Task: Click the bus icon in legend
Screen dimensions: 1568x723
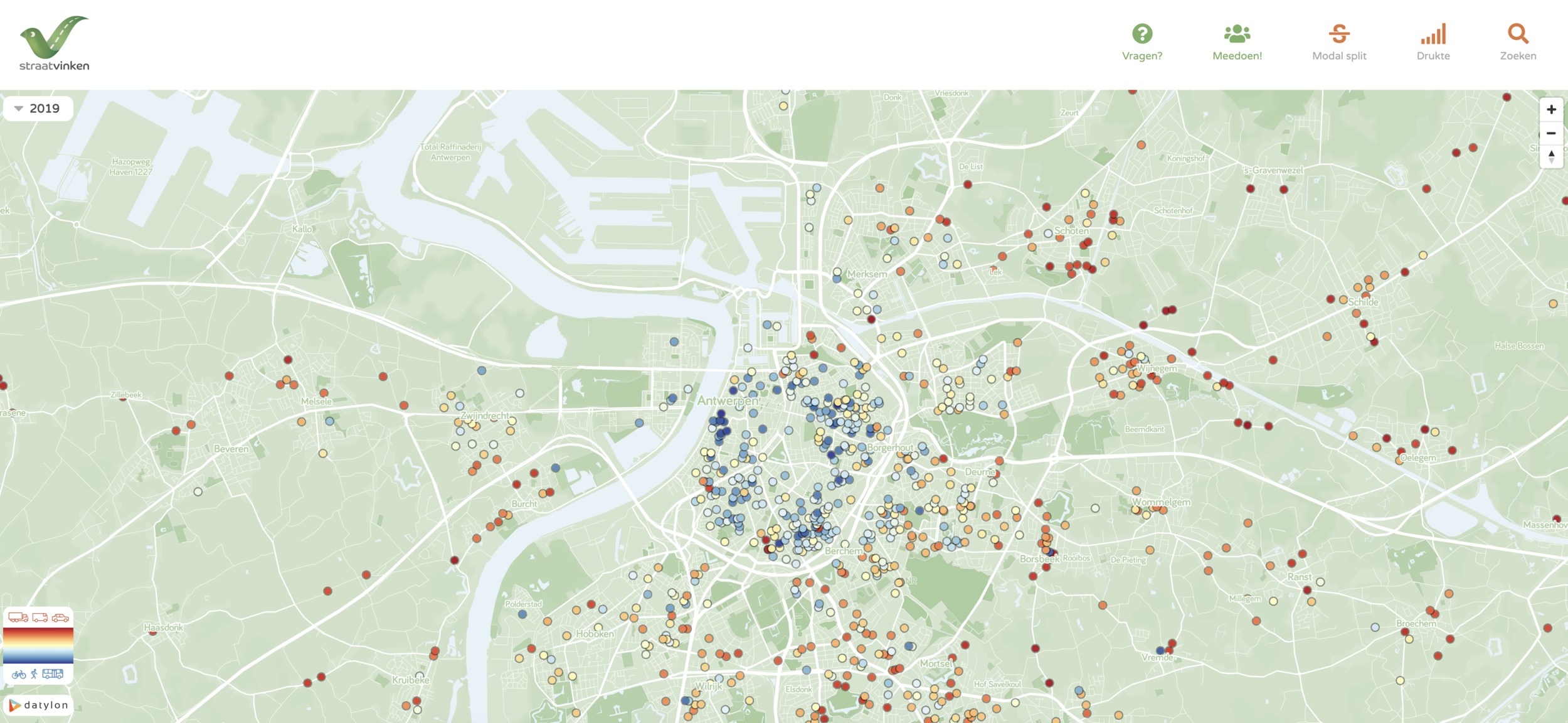Action: [x=53, y=674]
